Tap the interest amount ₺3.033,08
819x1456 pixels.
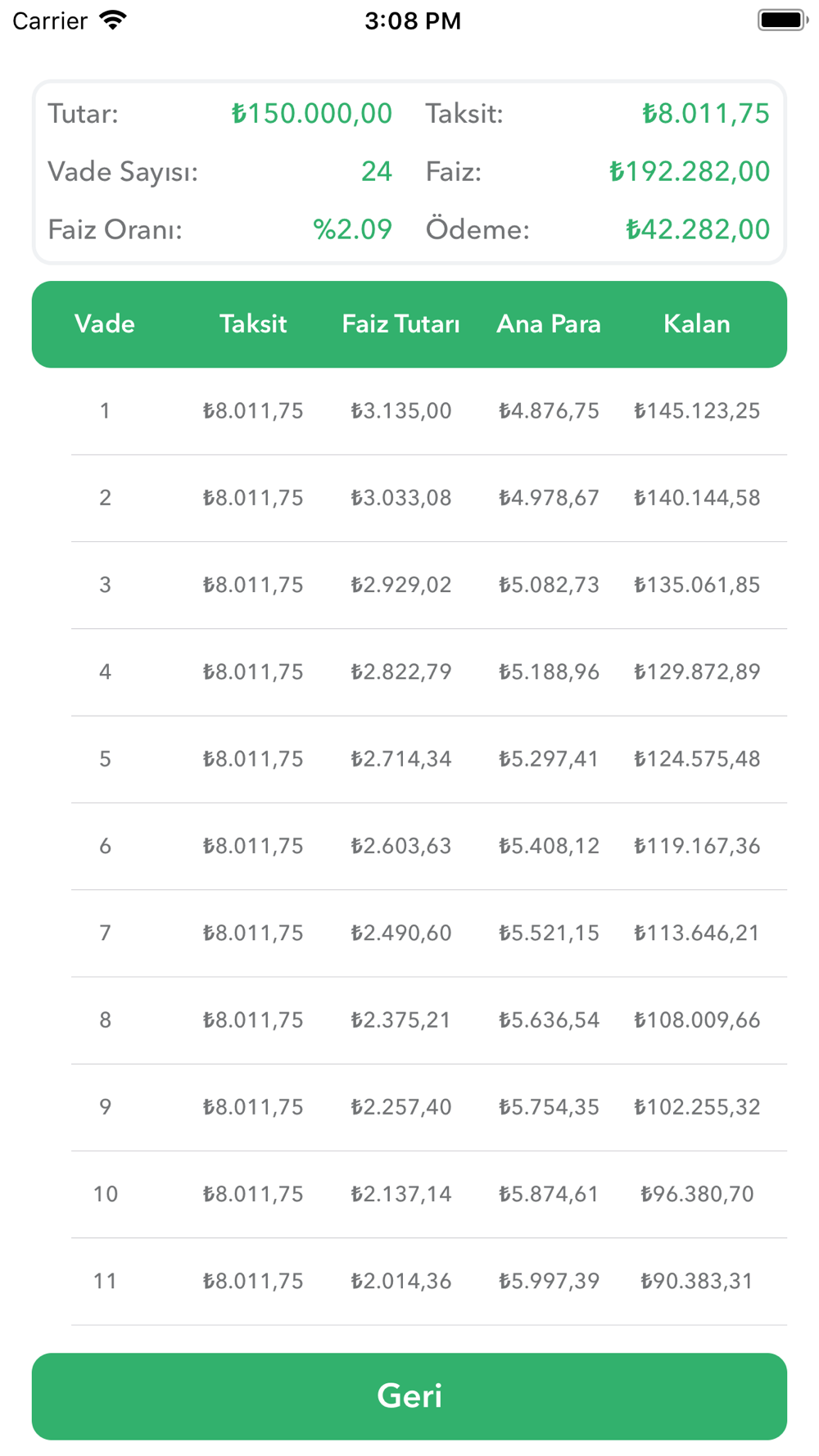(400, 498)
